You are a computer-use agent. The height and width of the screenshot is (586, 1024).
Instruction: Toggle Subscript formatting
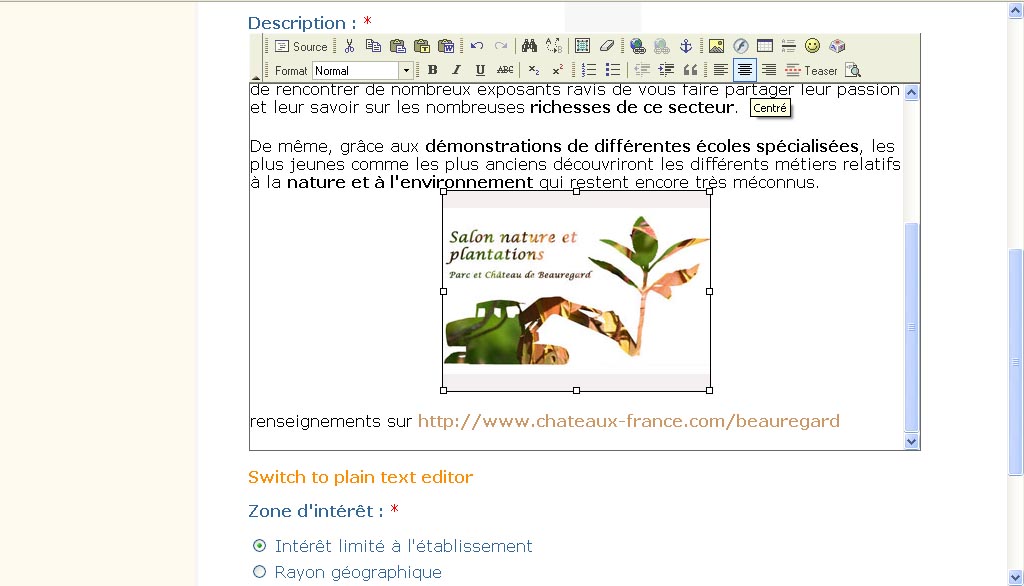(534, 71)
